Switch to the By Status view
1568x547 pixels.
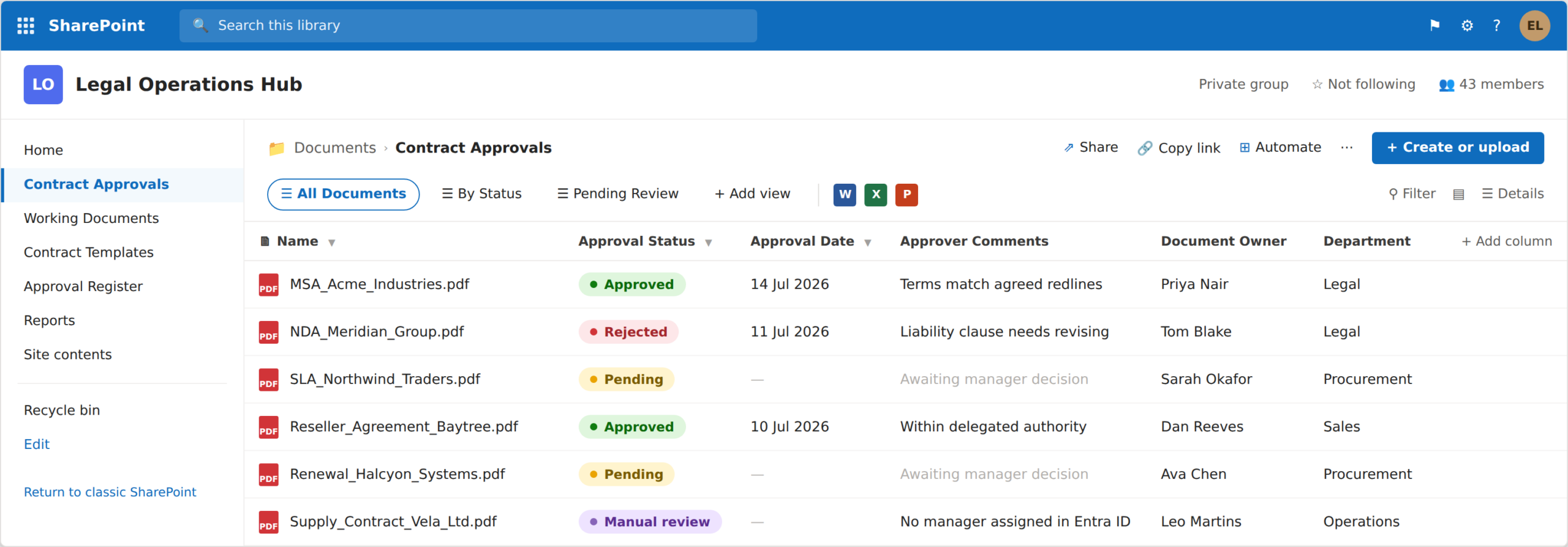pyautogui.click(x=481, y=194)
